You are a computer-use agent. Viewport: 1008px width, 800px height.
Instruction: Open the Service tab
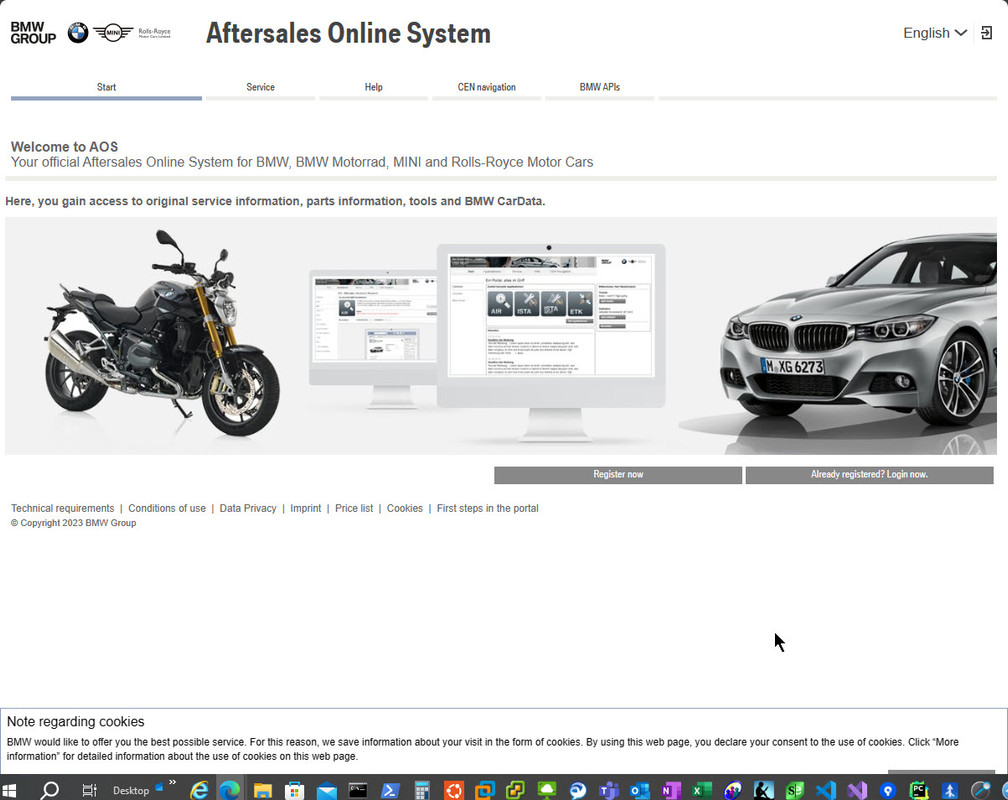click(260, 87)
